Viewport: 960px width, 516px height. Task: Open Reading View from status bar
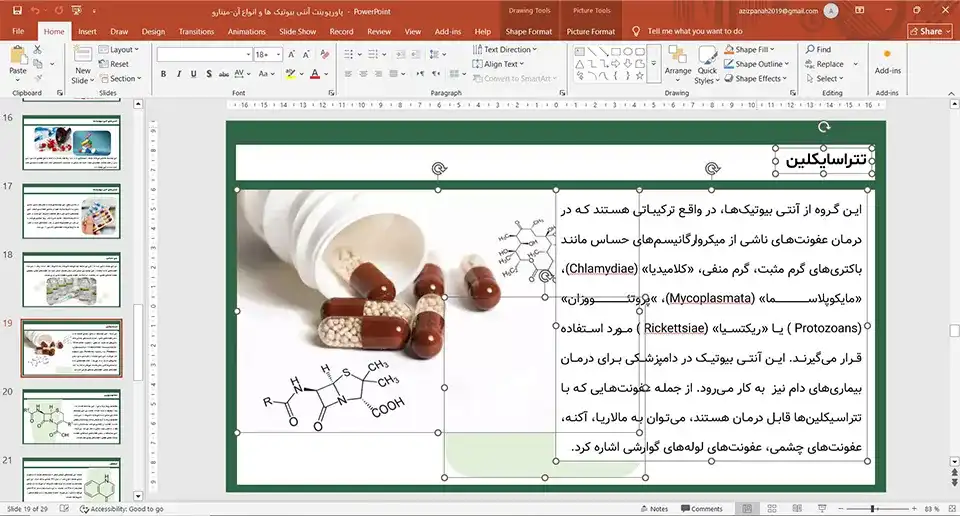pos(797,509)
